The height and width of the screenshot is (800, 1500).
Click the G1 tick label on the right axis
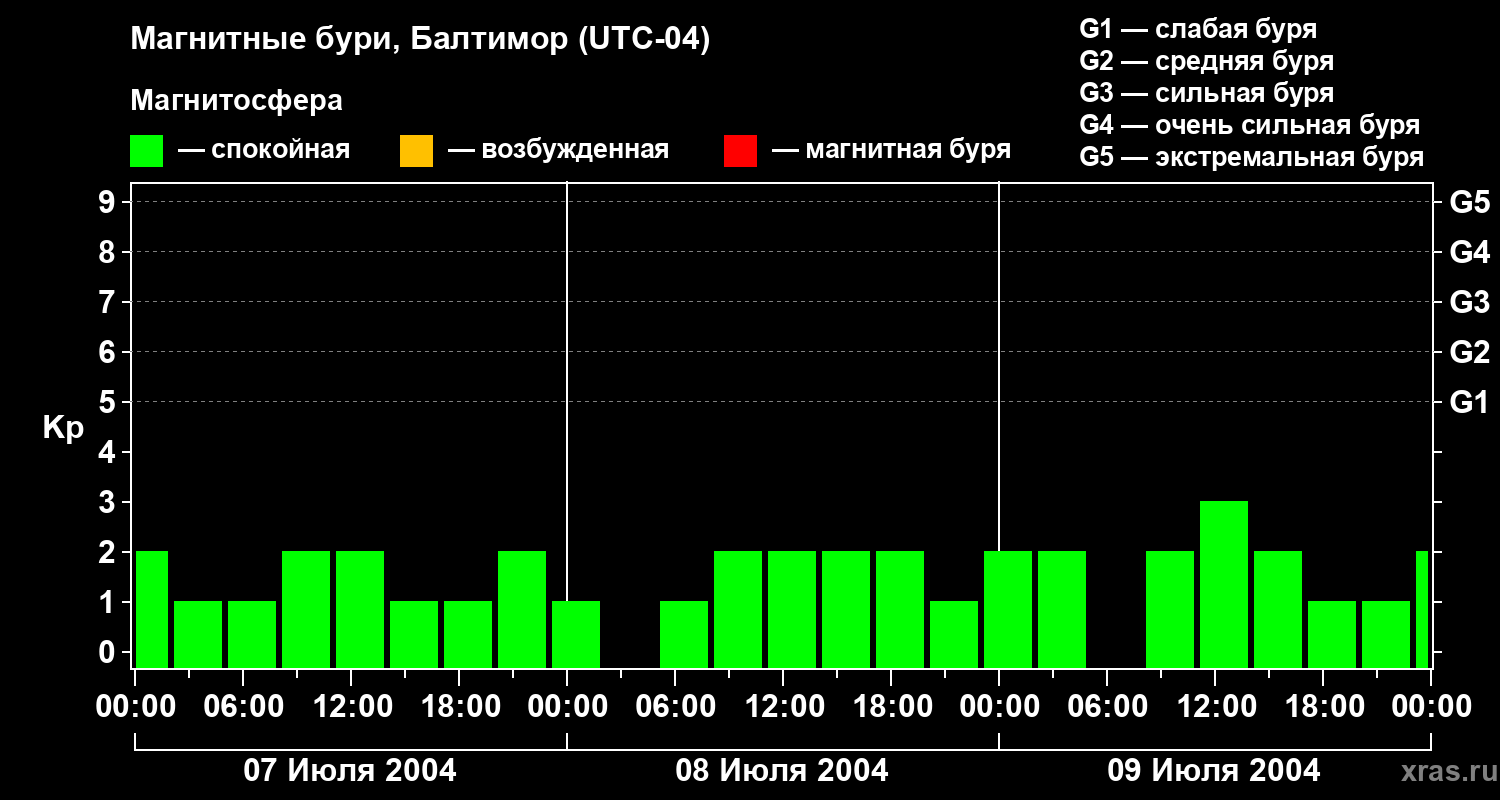1470,402
